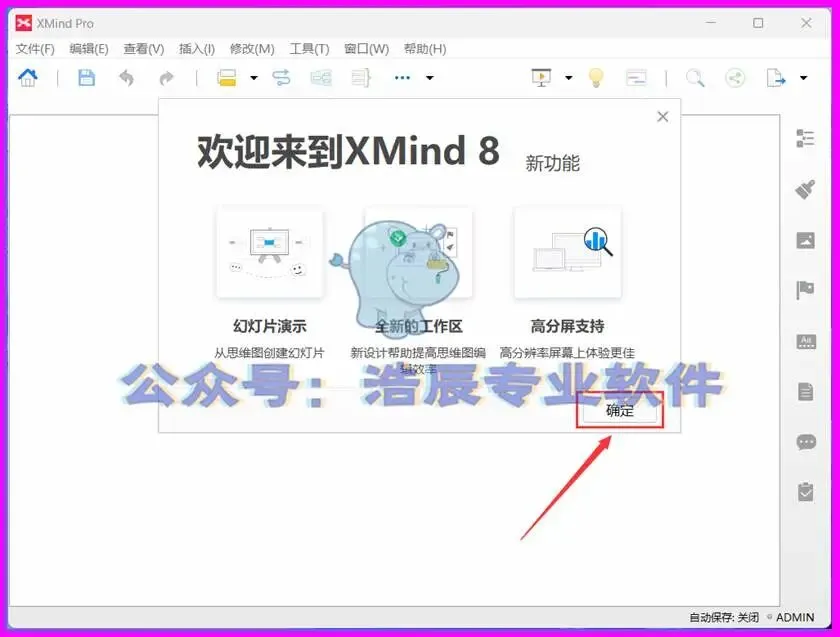
Task: Select the 幻灯片演示 feature thumbnail
Action: click(x=269, y=252)
